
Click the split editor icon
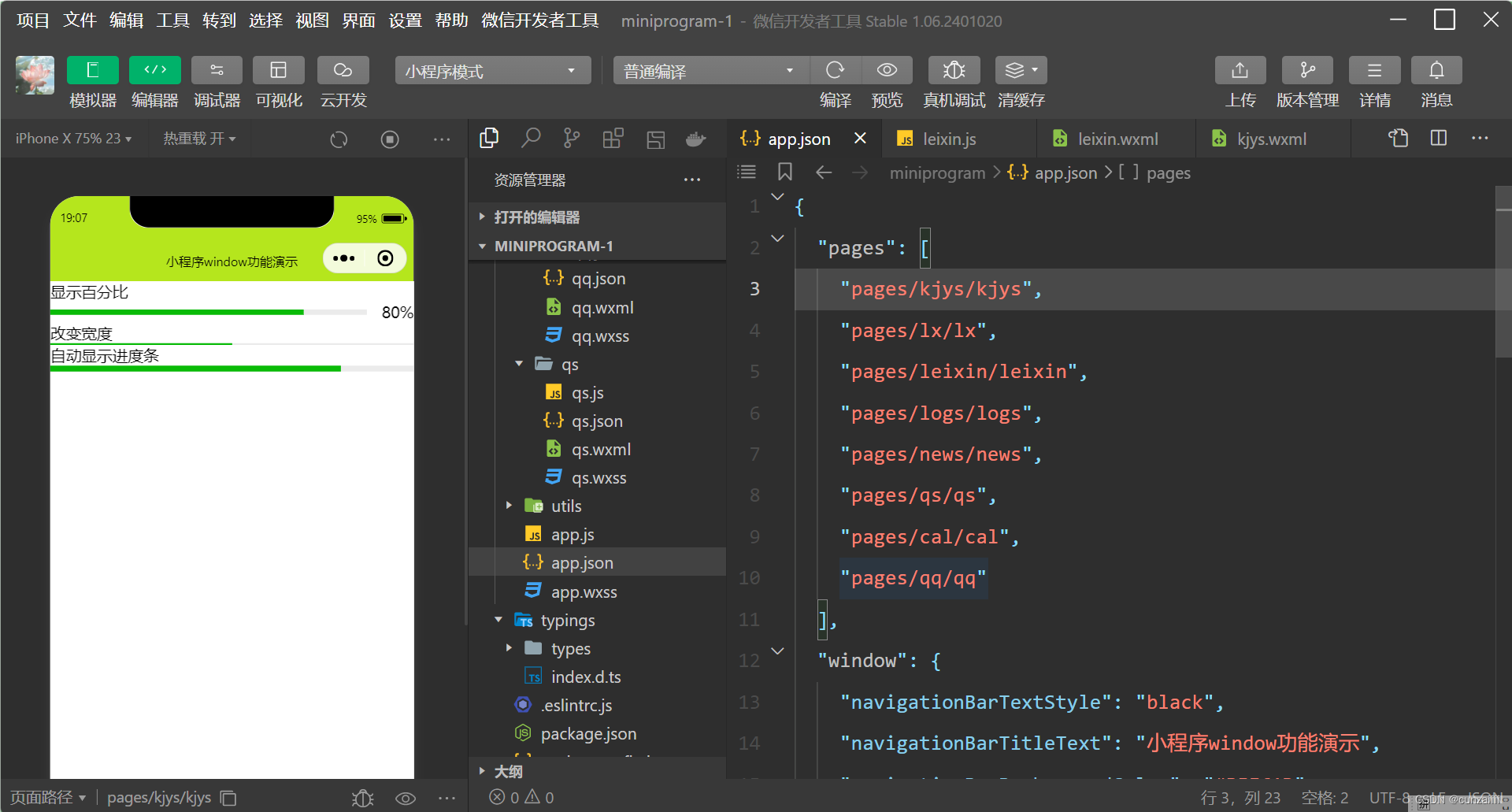pos(1439,139)
